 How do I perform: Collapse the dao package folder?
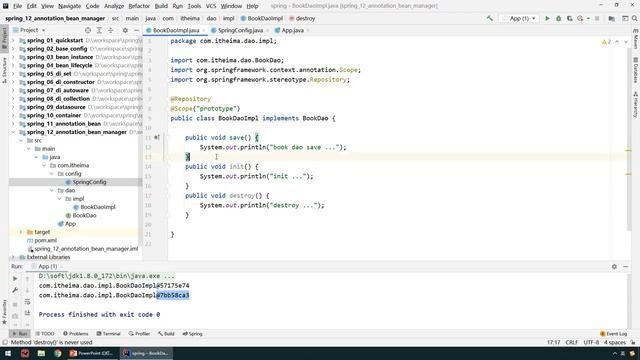tap(51, 191)
